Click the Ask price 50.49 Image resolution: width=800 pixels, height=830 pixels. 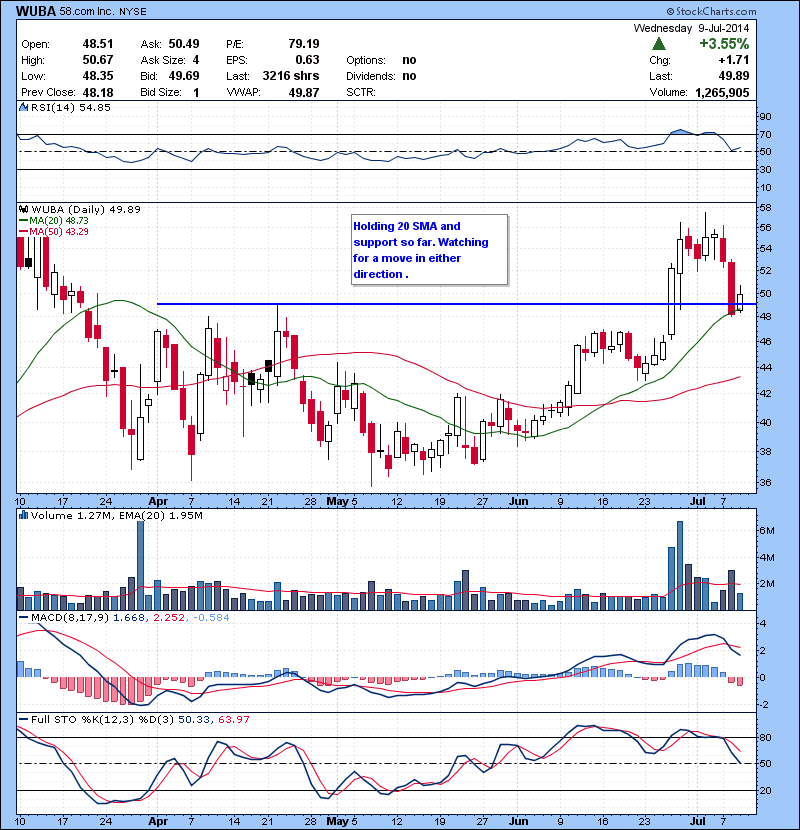tap(184, 44)
